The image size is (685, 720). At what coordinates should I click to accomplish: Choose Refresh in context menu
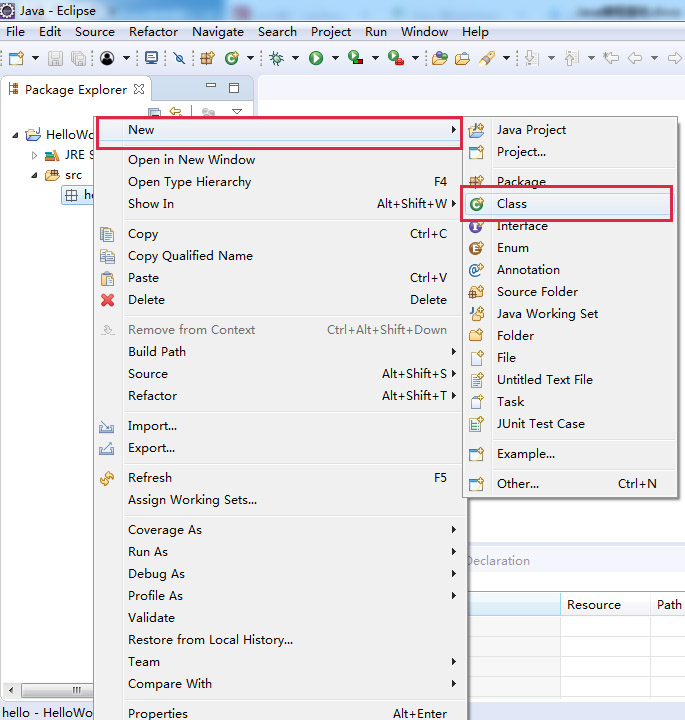click(x=279, y=478)
